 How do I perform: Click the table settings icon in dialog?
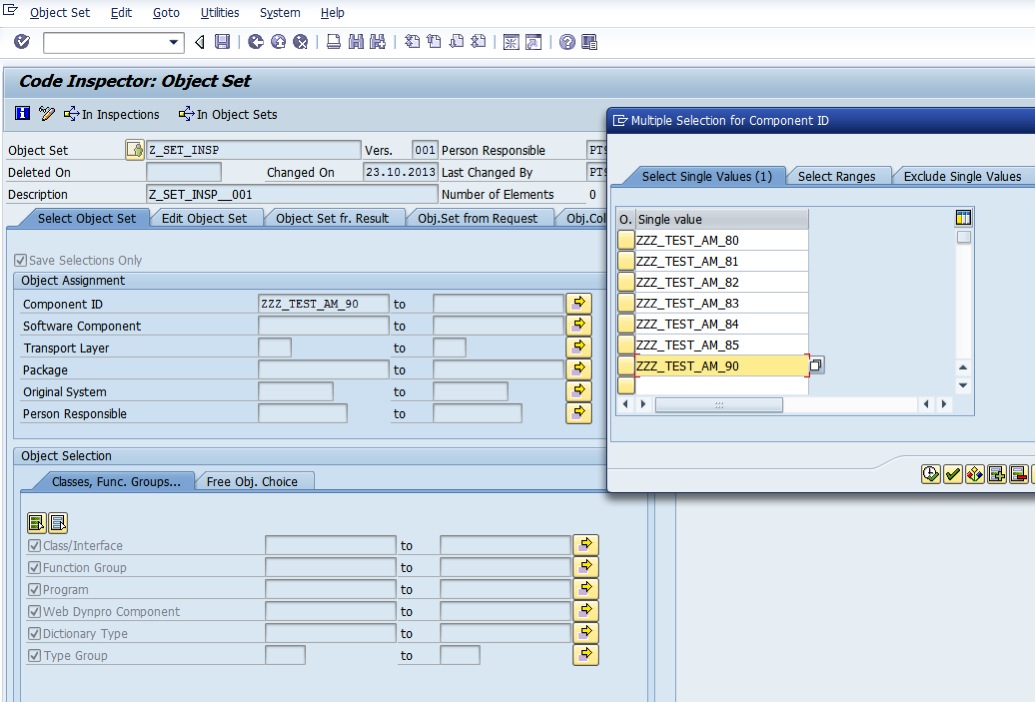pos(963,217)
